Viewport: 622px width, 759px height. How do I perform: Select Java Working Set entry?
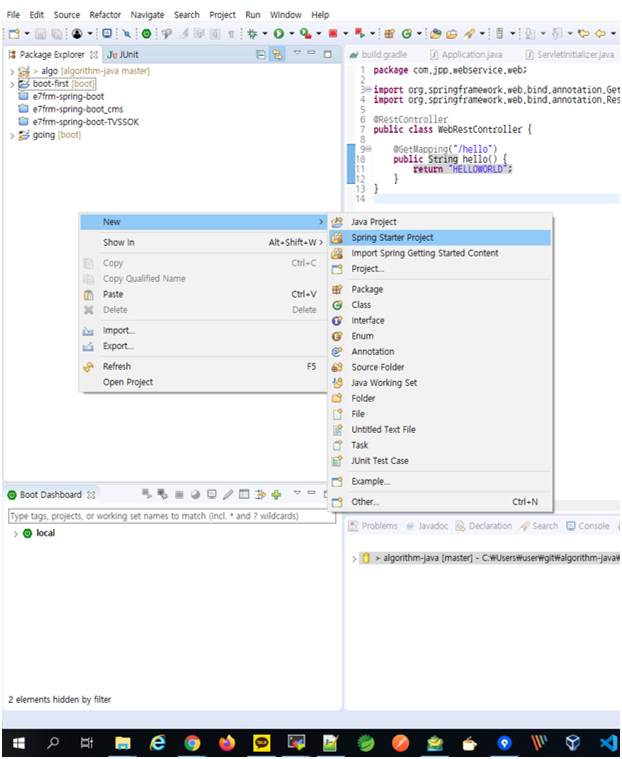click(x=440, y=382)
